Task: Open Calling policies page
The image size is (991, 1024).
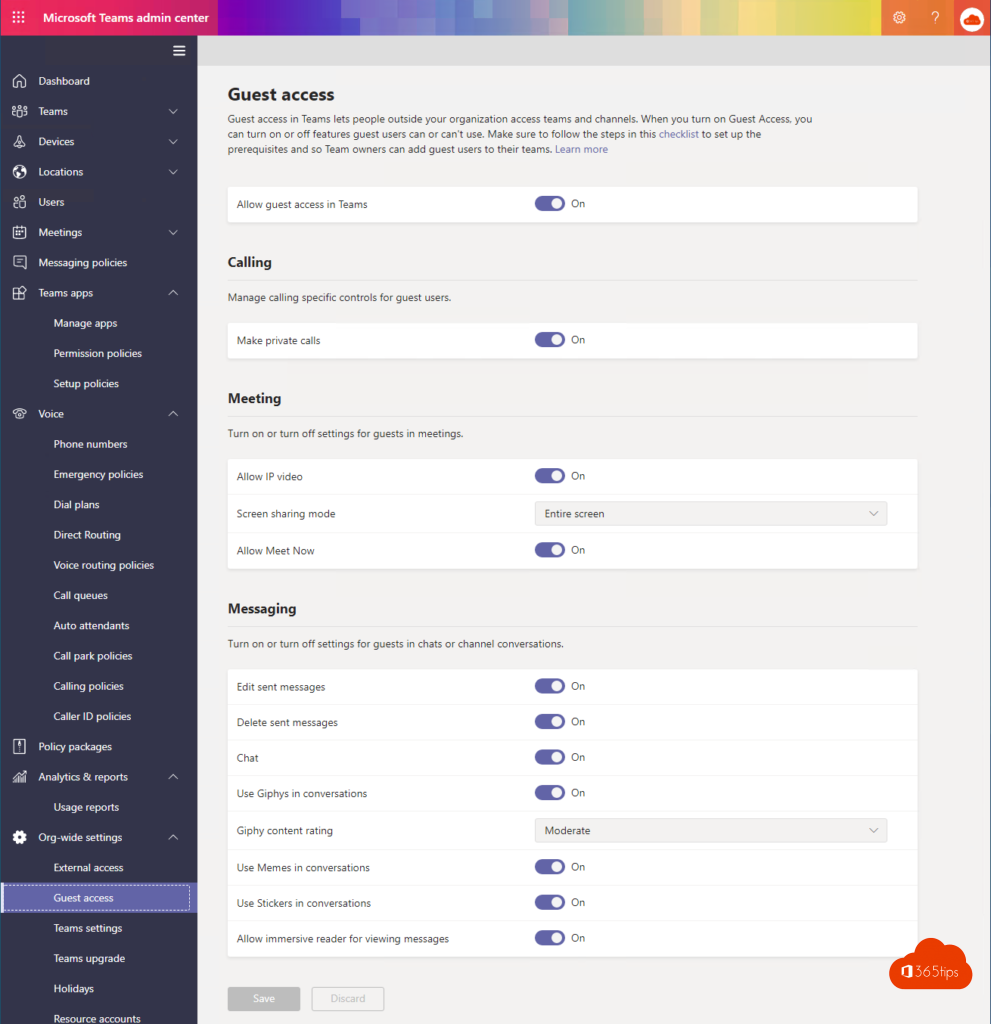Action: pyautogui.click(x=88, y=686)
